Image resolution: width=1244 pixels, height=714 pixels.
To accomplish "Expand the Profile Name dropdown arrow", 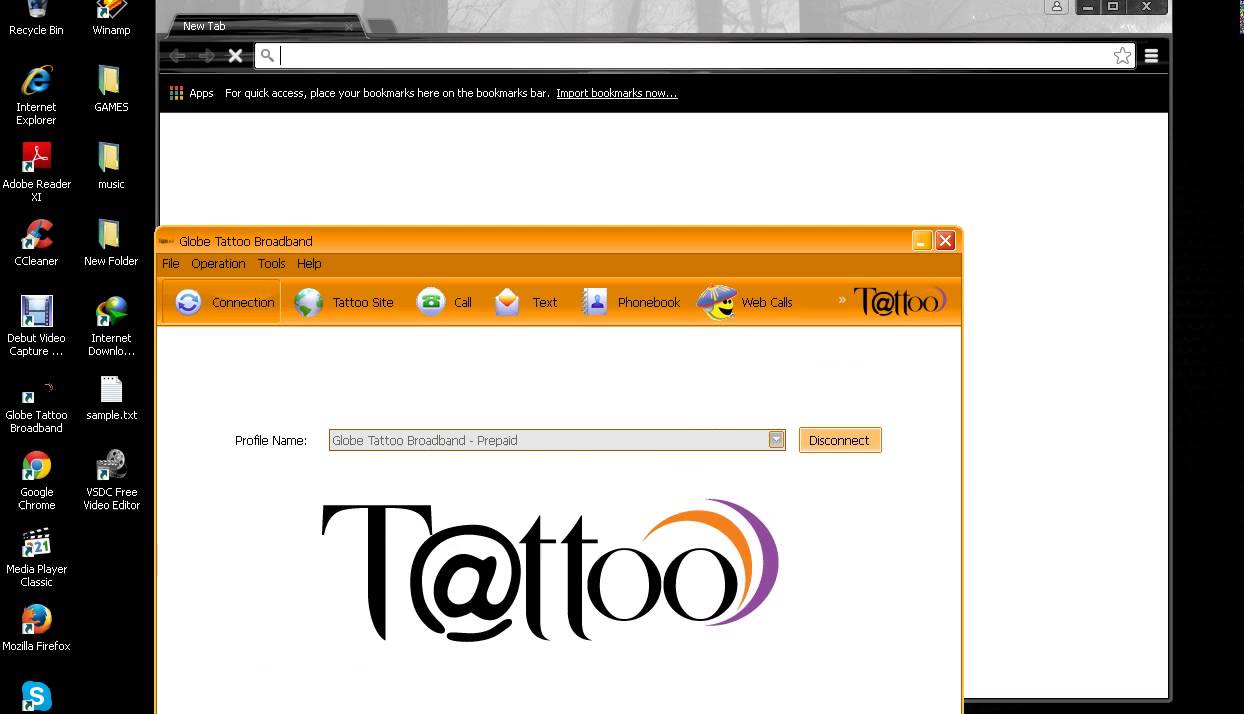I will click(776, 440).
